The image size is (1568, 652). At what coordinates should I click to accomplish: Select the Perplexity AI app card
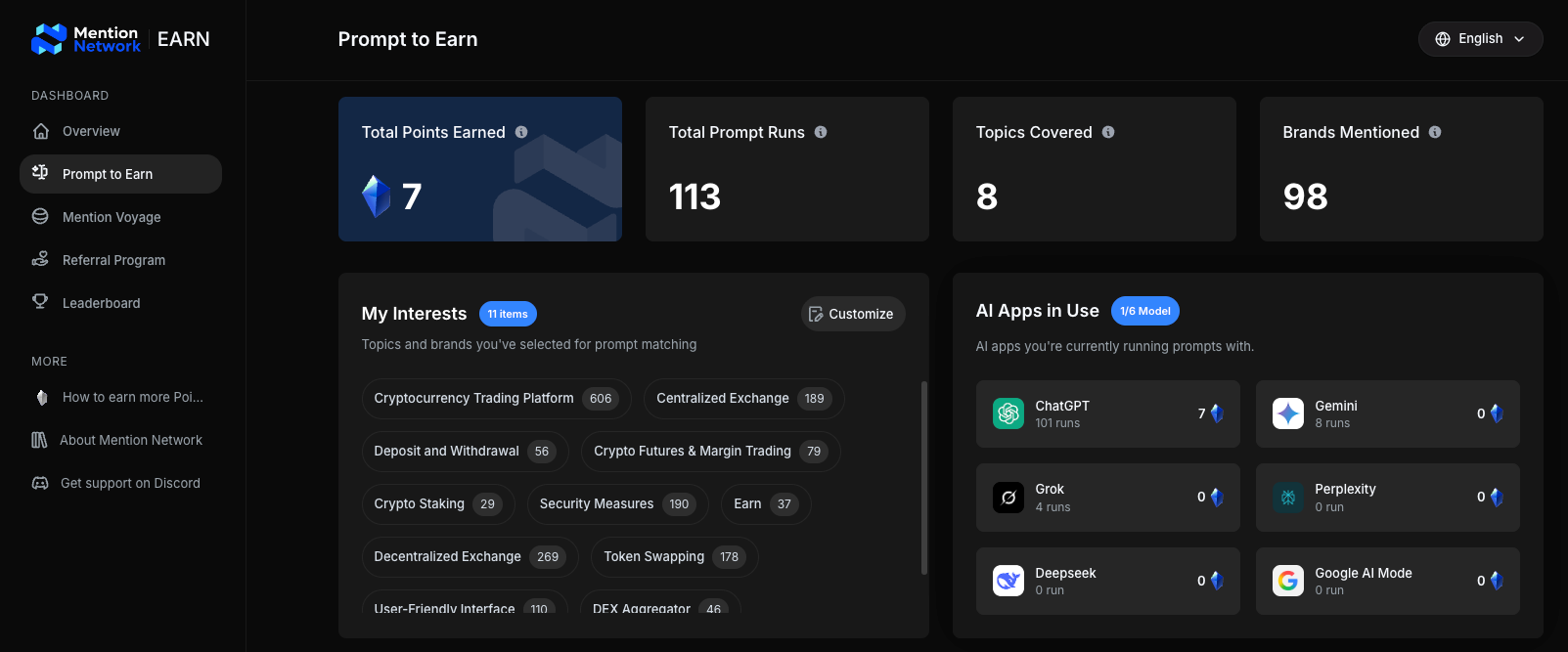(x=1387, y=498)
